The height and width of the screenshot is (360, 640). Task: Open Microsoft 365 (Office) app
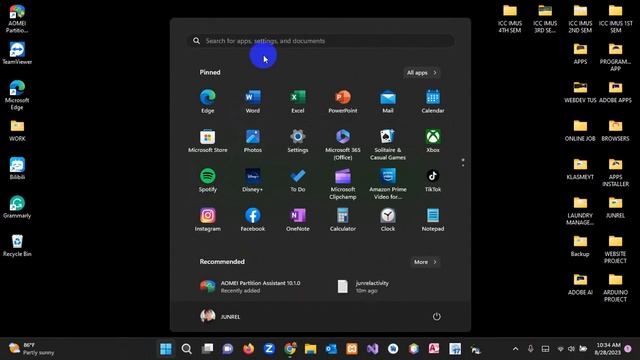343,144
